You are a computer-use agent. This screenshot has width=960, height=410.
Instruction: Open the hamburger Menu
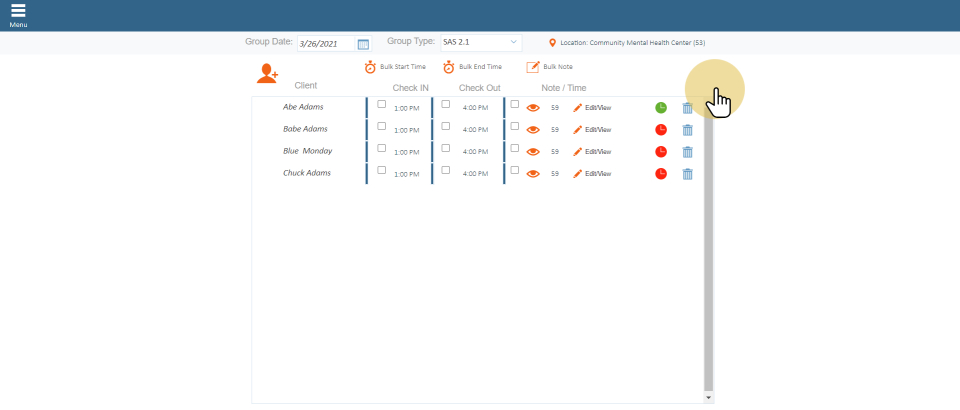click(x=18, y=13)
